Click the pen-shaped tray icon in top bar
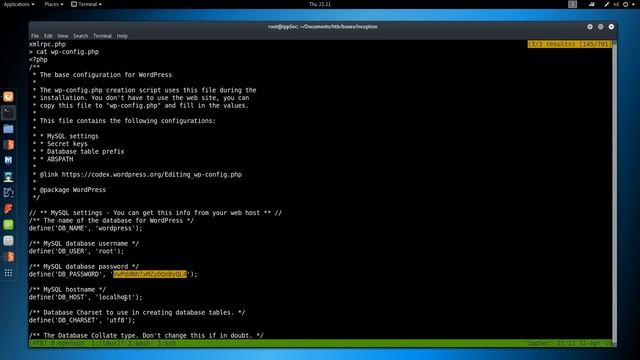640x360 pixels. tap(607, 4)
